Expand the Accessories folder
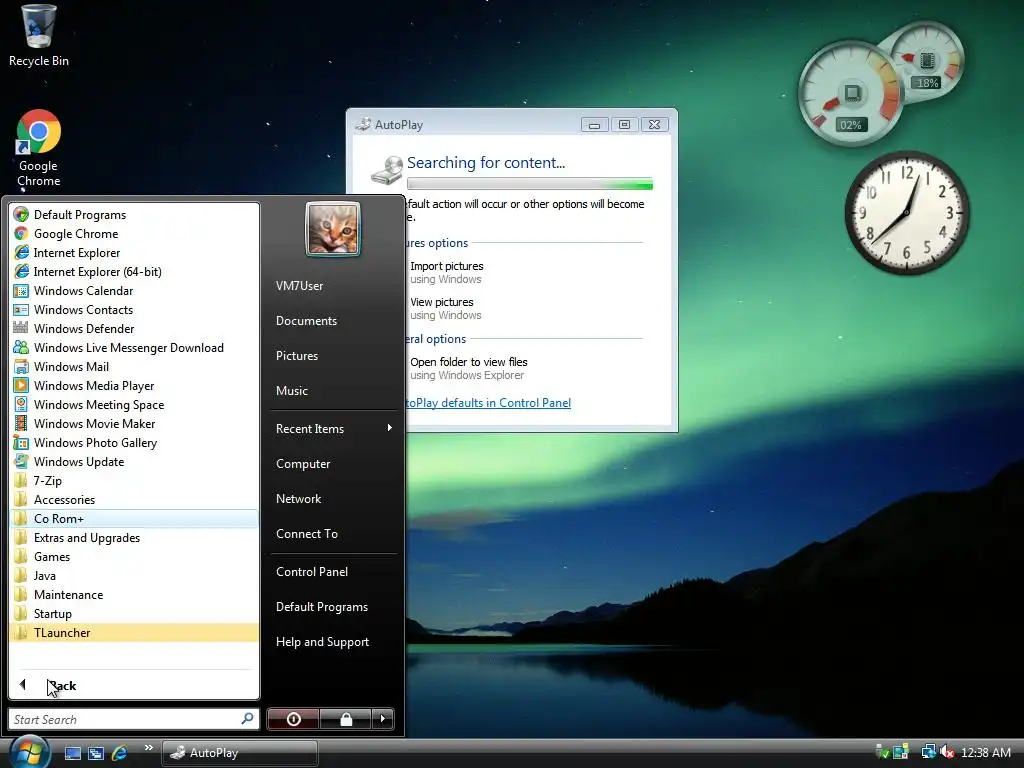This screenshot has height=768, width=1024. coord(135,500)
